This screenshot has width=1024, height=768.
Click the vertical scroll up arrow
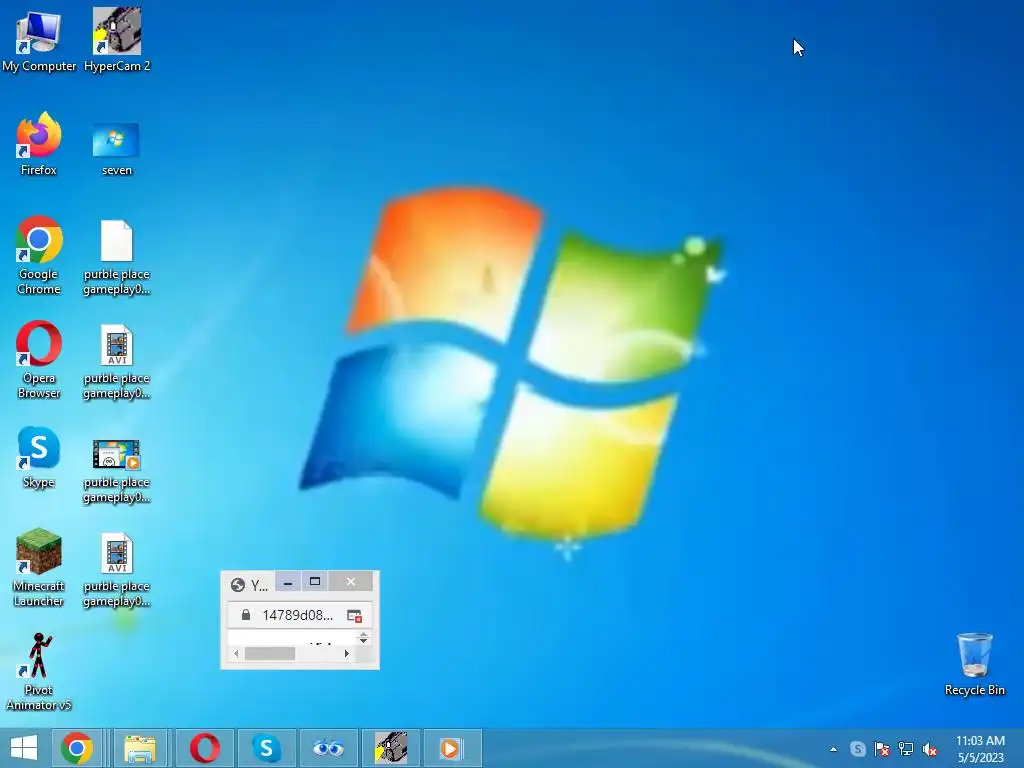pyautogui.click(x=364, y=634)
